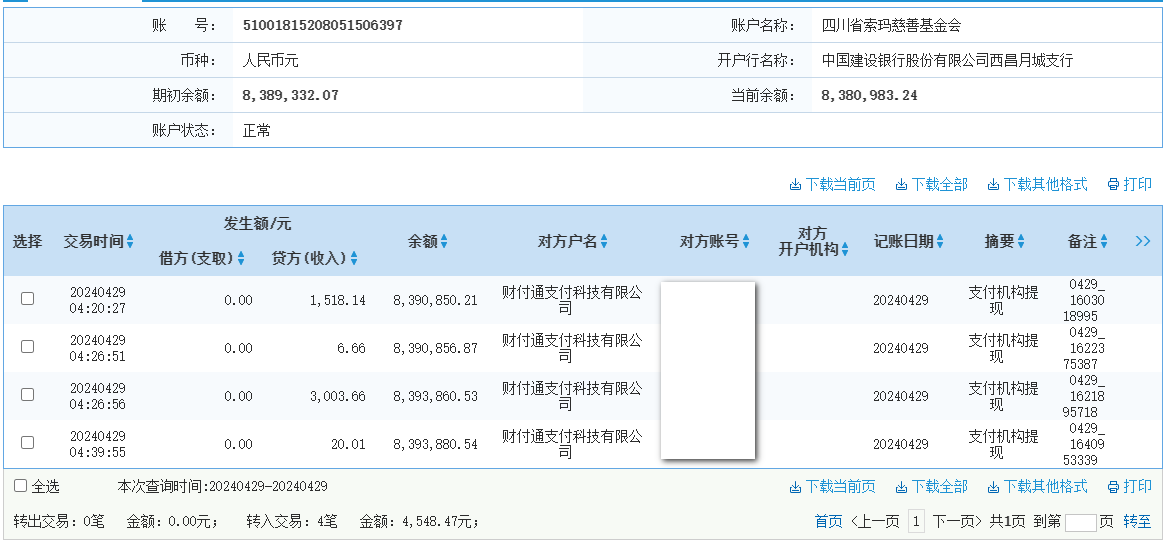Click the opening balance 8,389,332.07
This screenshot has height=543, width=1166.
tap(291, 95)
